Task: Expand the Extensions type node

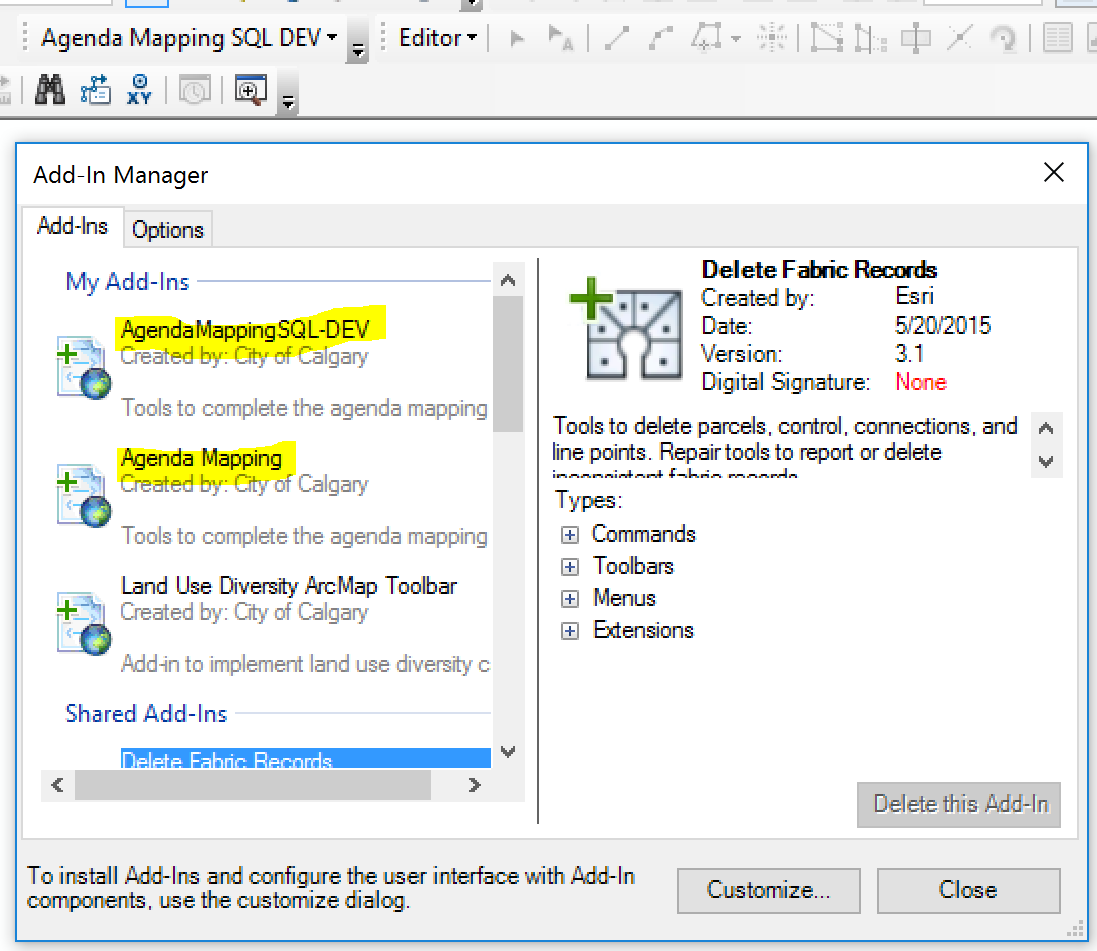Action: coord(570,631)
